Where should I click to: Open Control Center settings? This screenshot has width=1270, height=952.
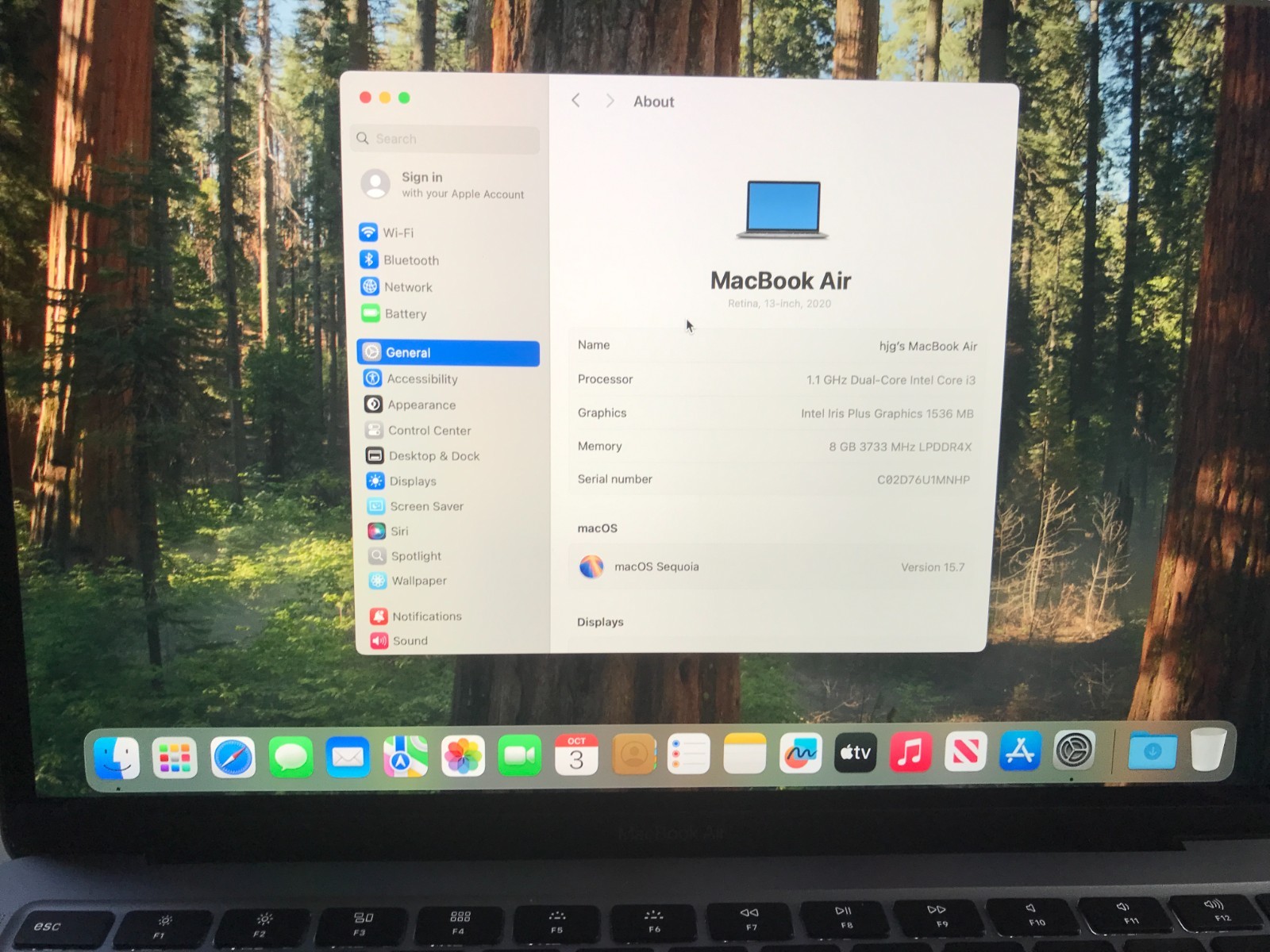coord(429,430)
